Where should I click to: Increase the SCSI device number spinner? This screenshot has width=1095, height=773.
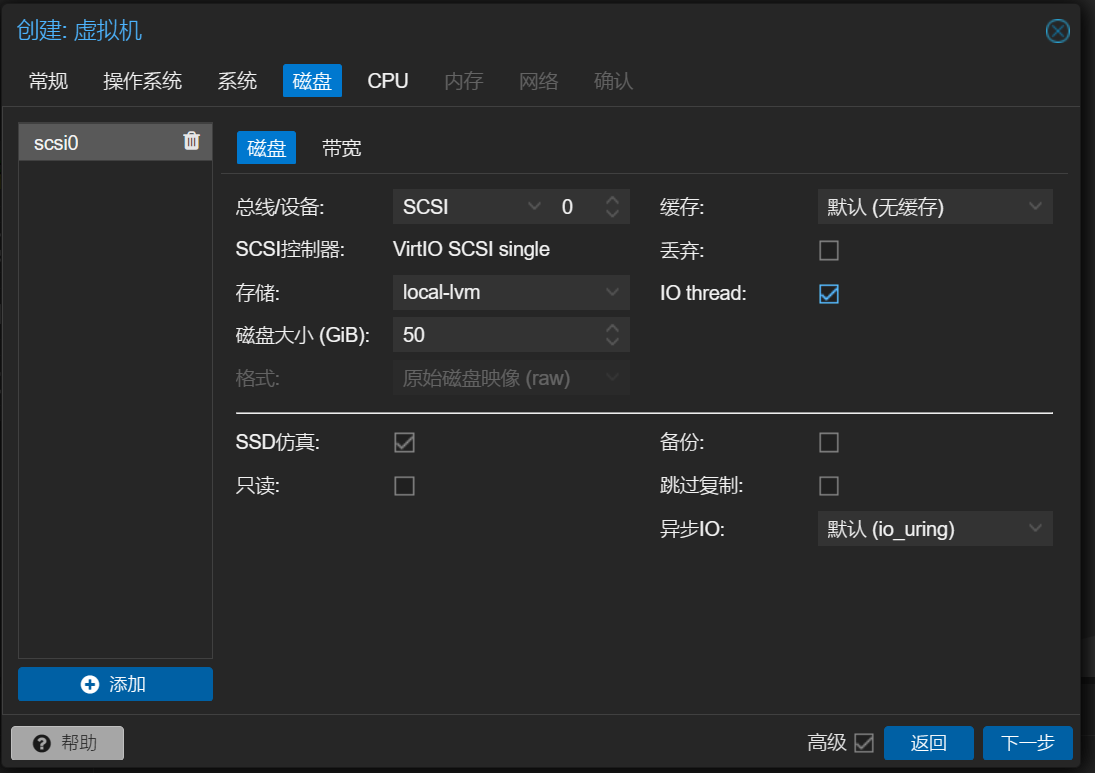point(613,200)
